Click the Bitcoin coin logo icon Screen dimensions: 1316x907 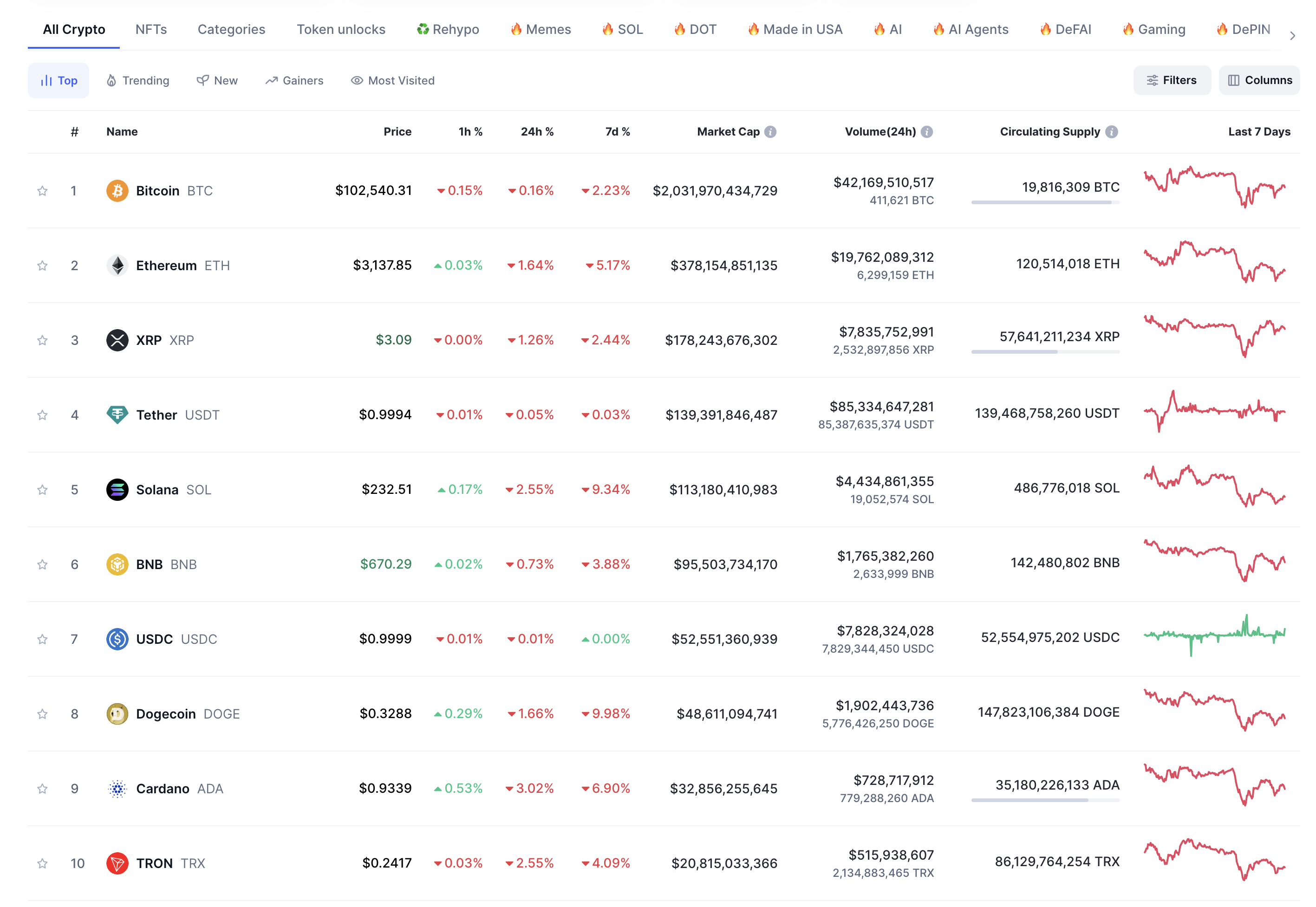[117, 191]
